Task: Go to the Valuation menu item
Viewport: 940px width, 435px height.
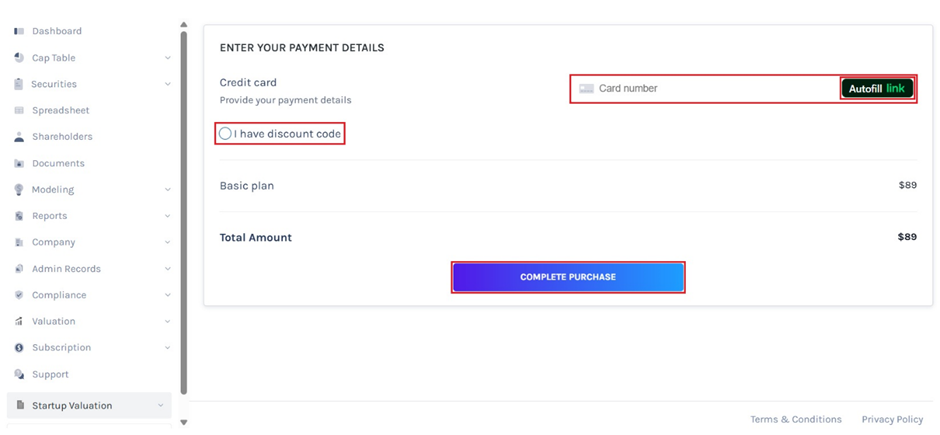Action: coord(53,321)
